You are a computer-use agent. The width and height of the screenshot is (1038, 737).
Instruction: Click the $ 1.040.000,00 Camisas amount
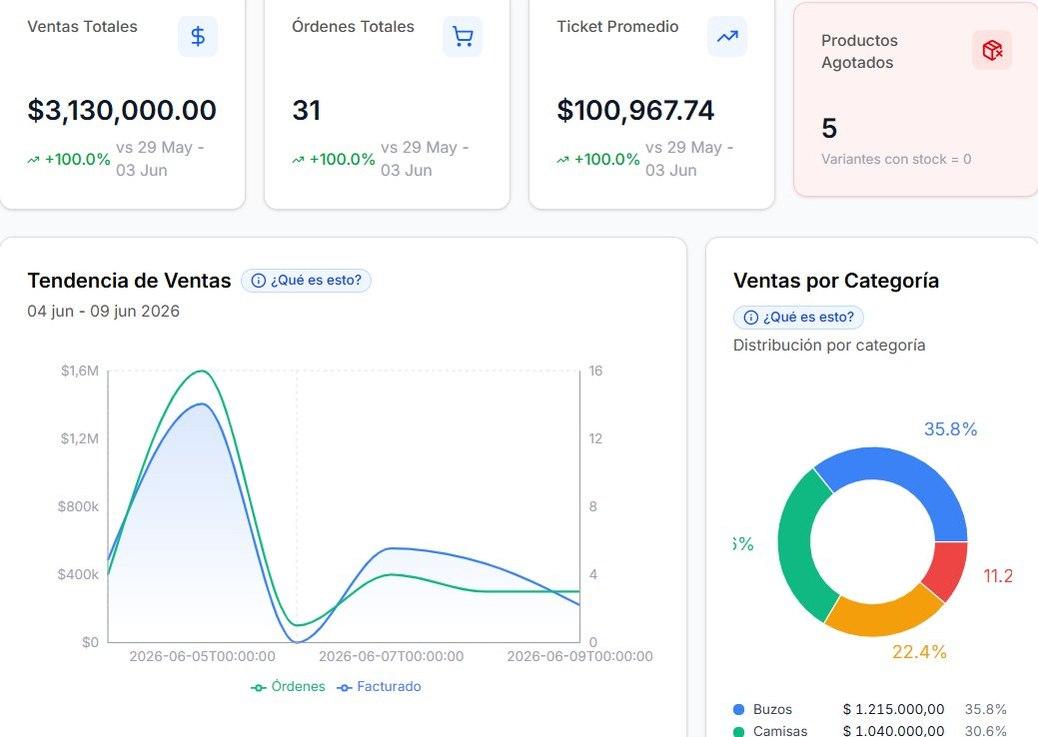point(894,730)
